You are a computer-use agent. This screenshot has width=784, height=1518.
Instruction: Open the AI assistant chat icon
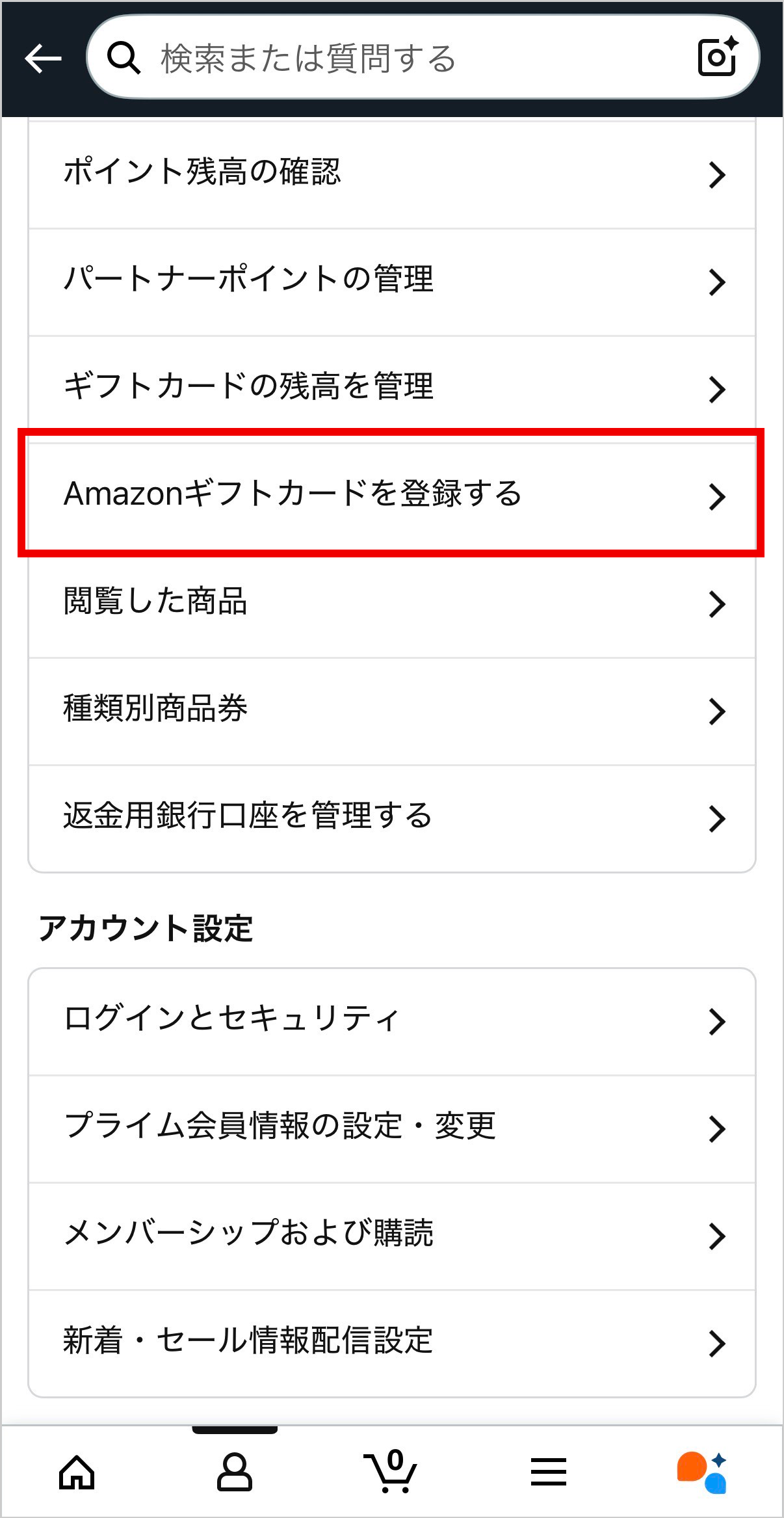(702, 1472)
